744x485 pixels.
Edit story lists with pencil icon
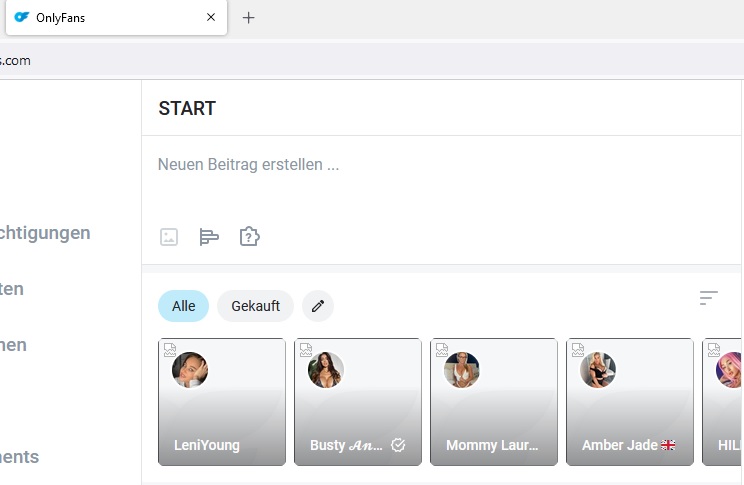coord(318,306)
